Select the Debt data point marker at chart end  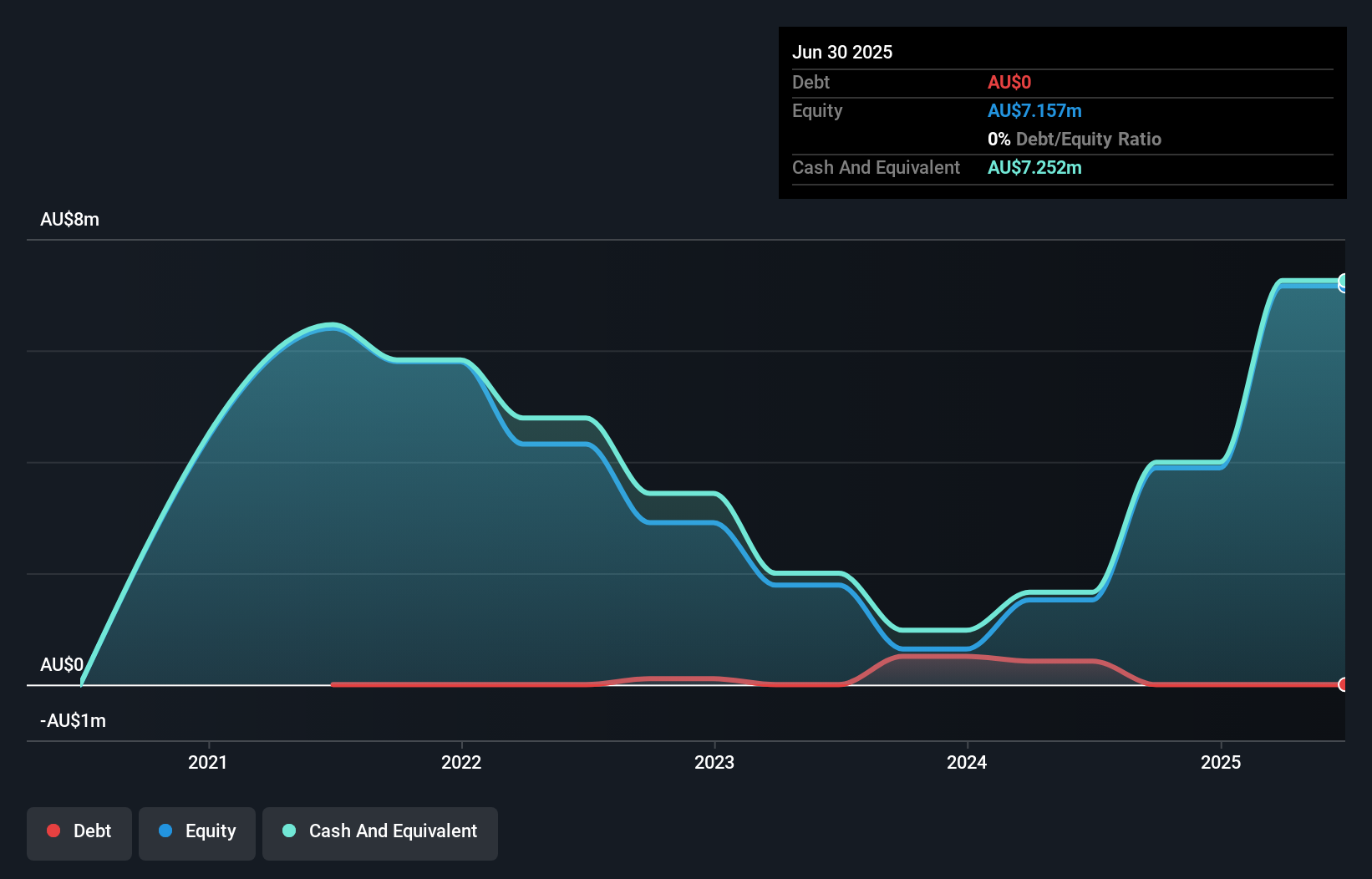click(1344, 685)
